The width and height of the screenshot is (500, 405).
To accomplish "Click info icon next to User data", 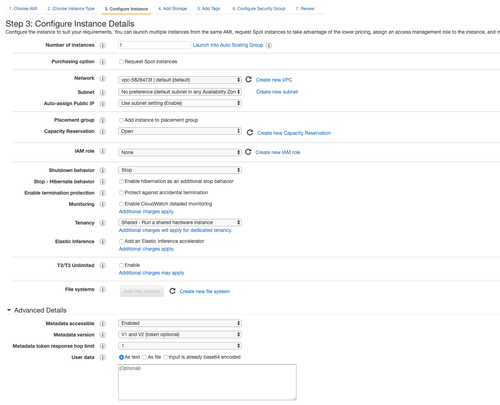I will (103, 357).
